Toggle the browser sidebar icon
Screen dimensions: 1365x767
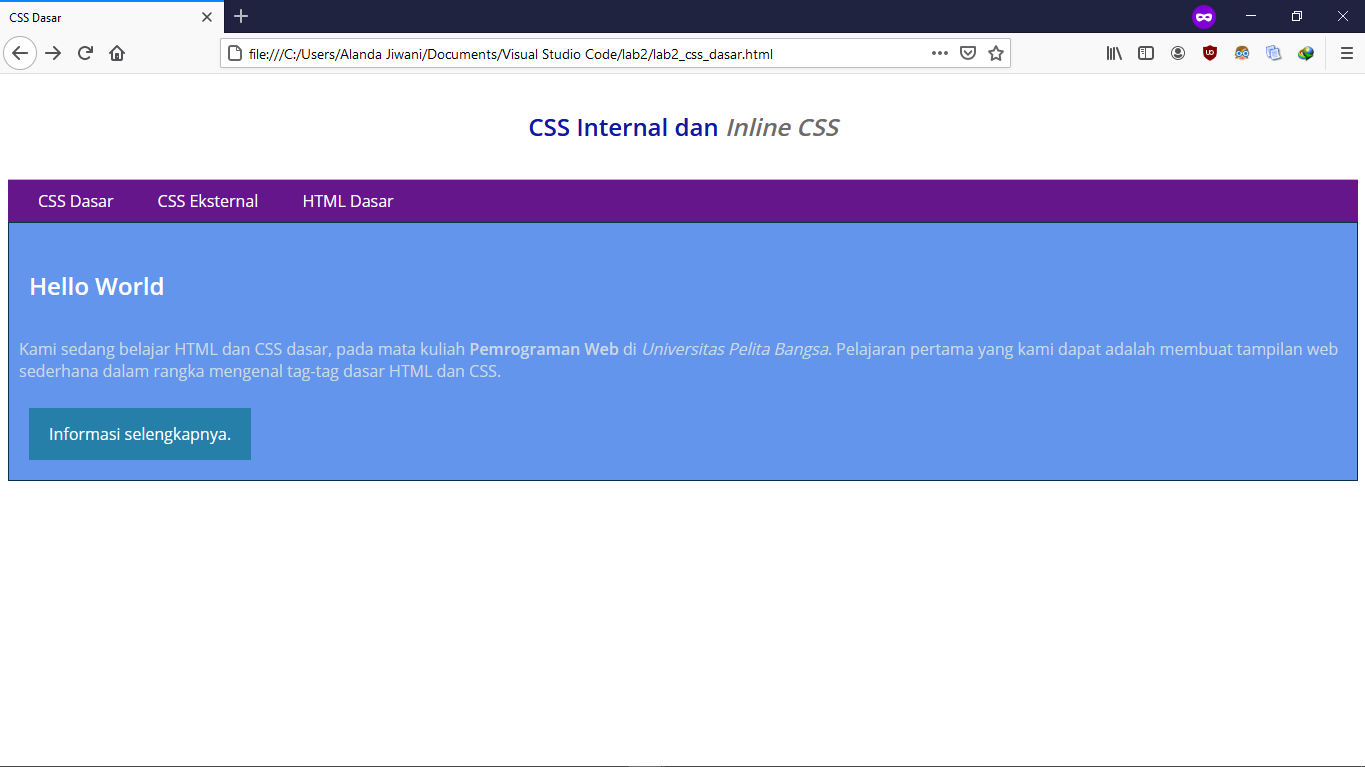coord(1145,53)
